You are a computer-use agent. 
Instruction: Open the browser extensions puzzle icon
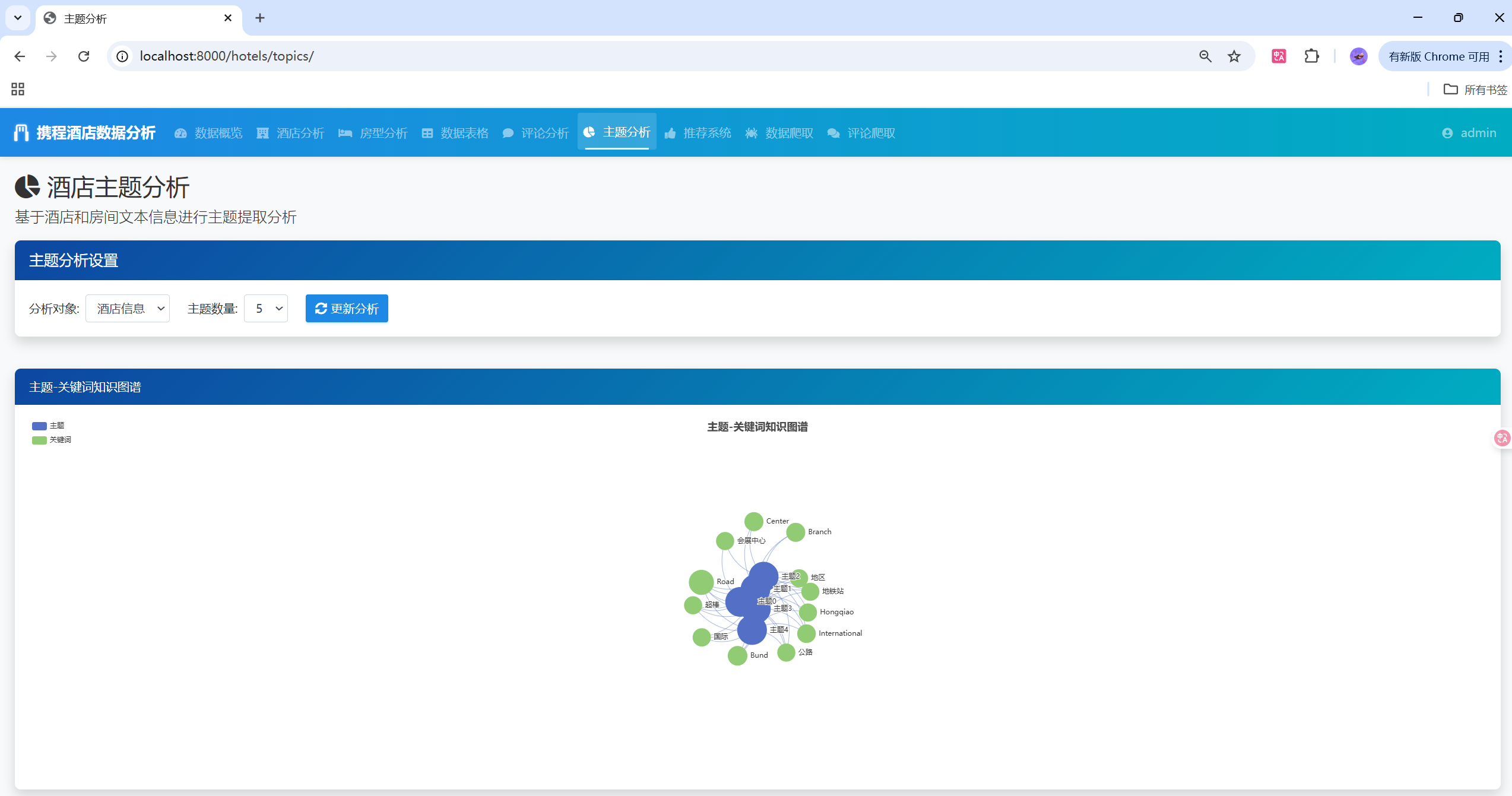click(x=1311, y=56)
